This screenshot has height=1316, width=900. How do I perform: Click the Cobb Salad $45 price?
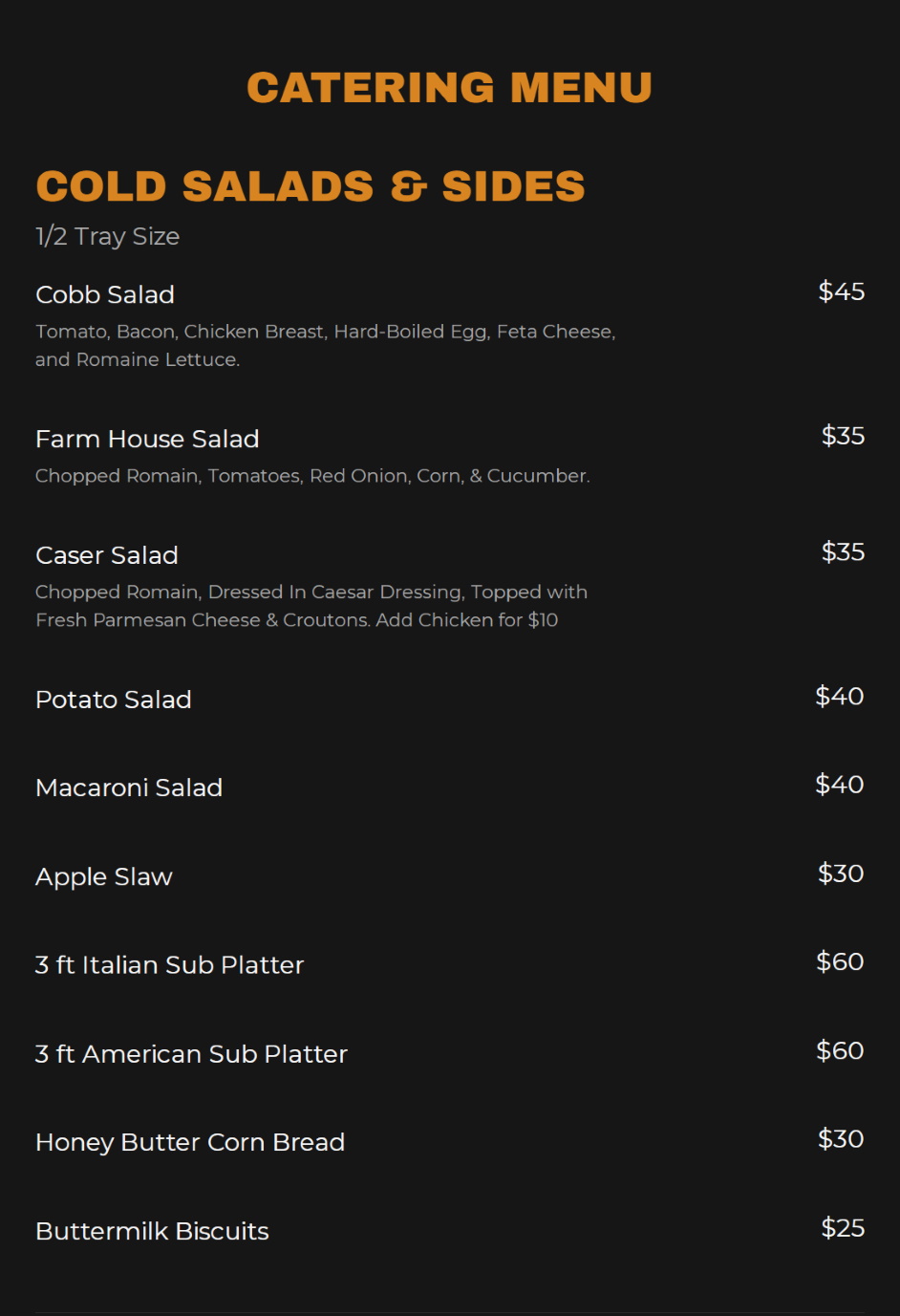(841, 291)
